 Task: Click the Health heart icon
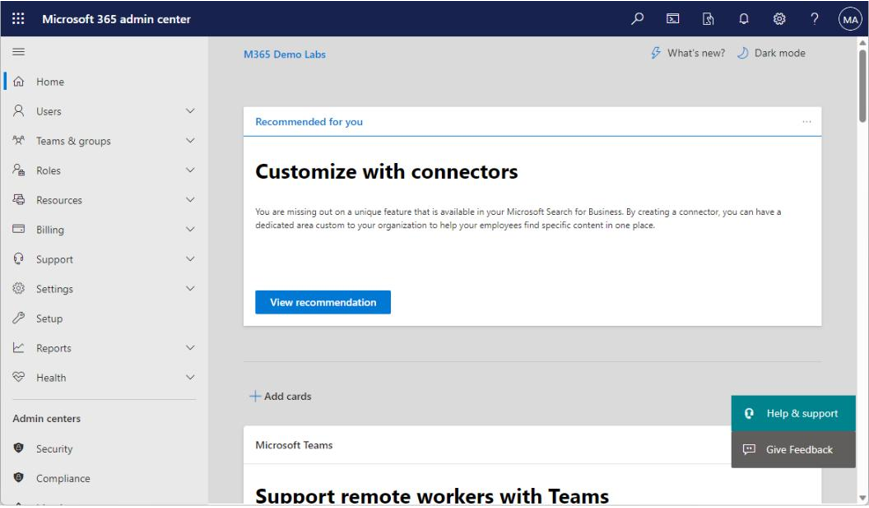tap(18, 377)
